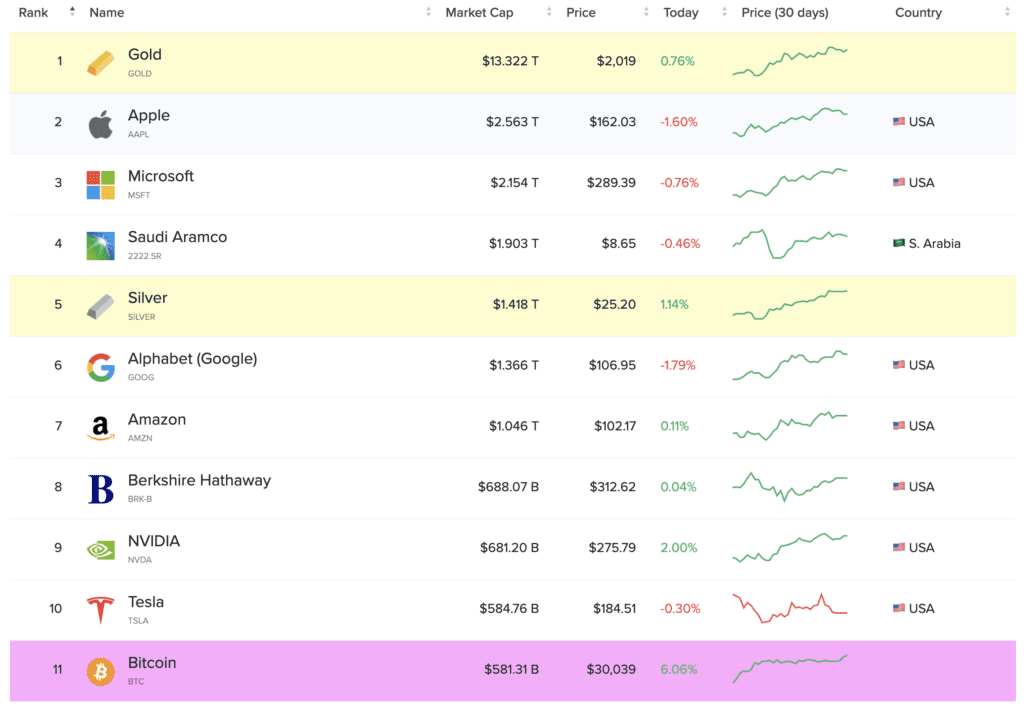Open the Alphabet (Google) company link
The height and width of the screenshot is (707, 1024).
click(x=192, y=358)
